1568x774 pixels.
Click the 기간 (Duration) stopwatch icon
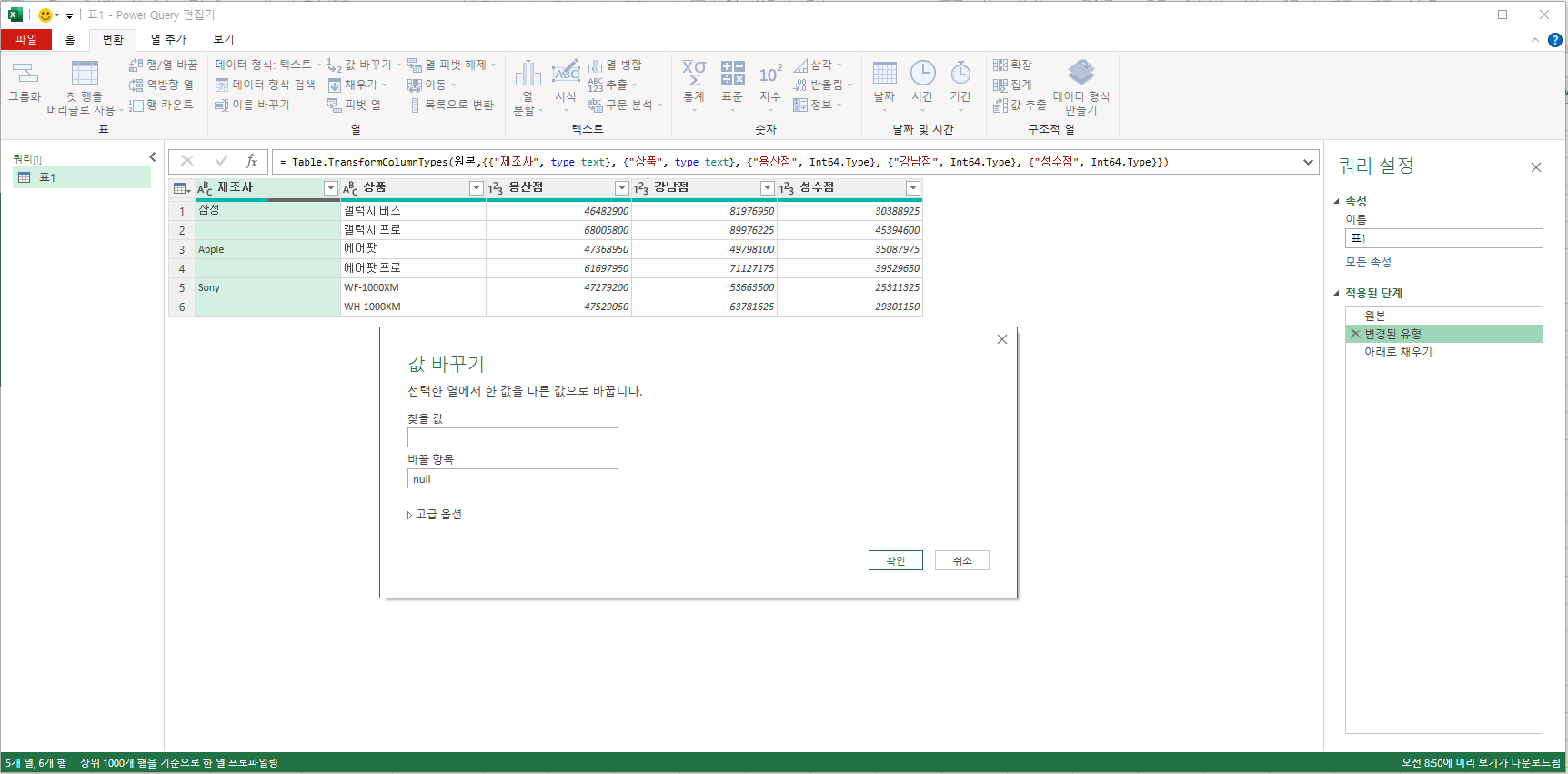[960, 73]
